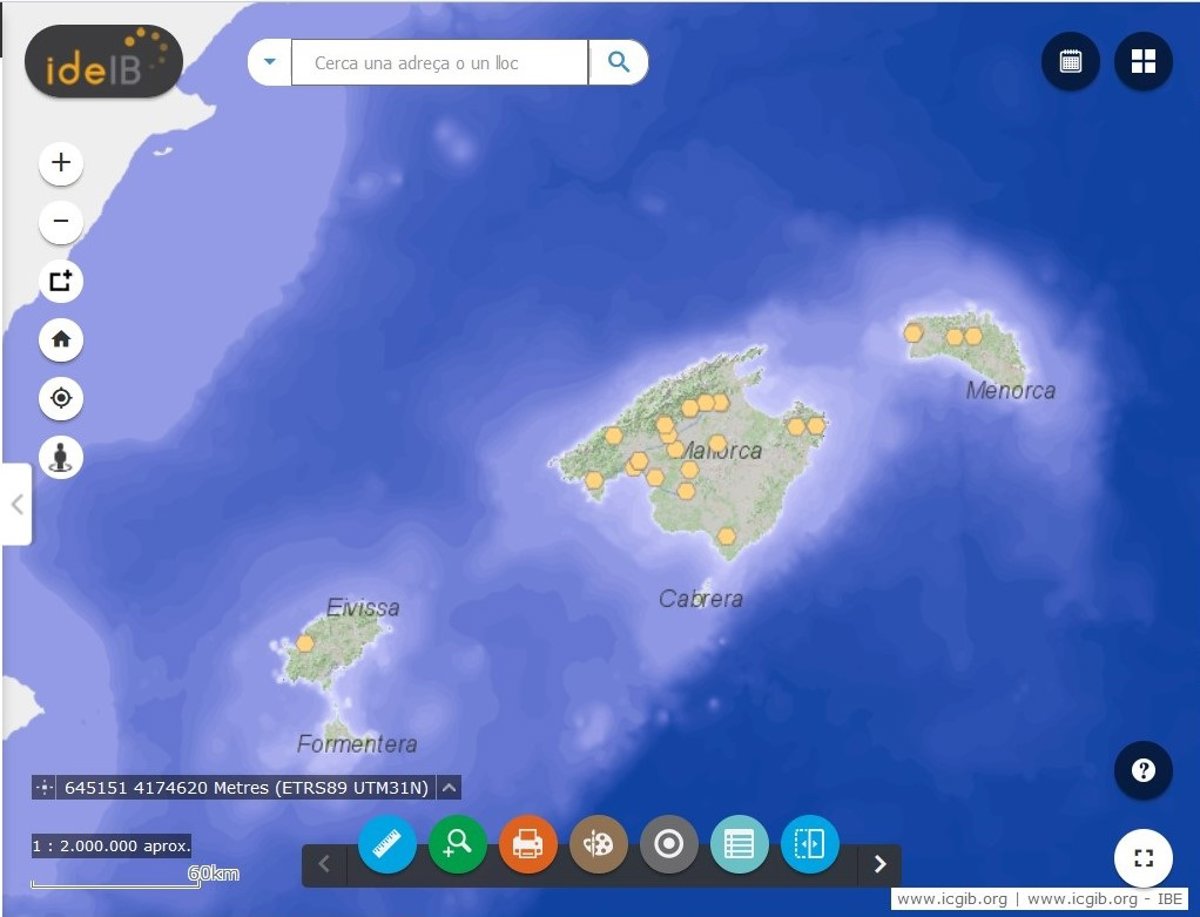
Task: Toggle the grey circle target widget
Action: coord(668,845)
